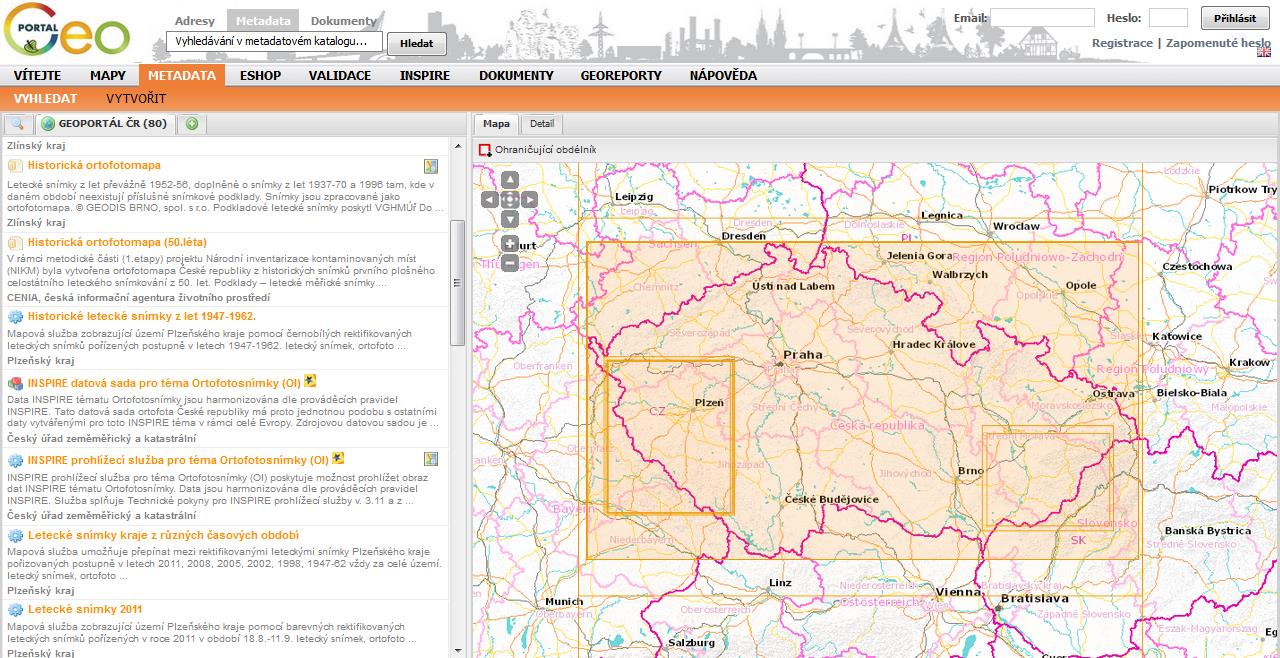Click the results scrollbar up arrow
Screen dimensions: 1280x658
tap(458, 146)
